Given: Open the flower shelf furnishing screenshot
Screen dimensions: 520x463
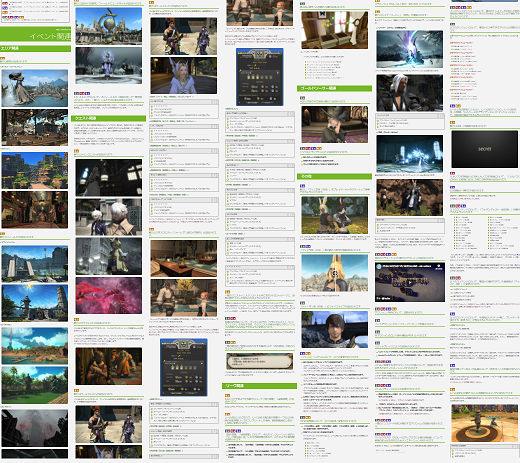Looking at the screenshot, I should [x=335, y=30].
